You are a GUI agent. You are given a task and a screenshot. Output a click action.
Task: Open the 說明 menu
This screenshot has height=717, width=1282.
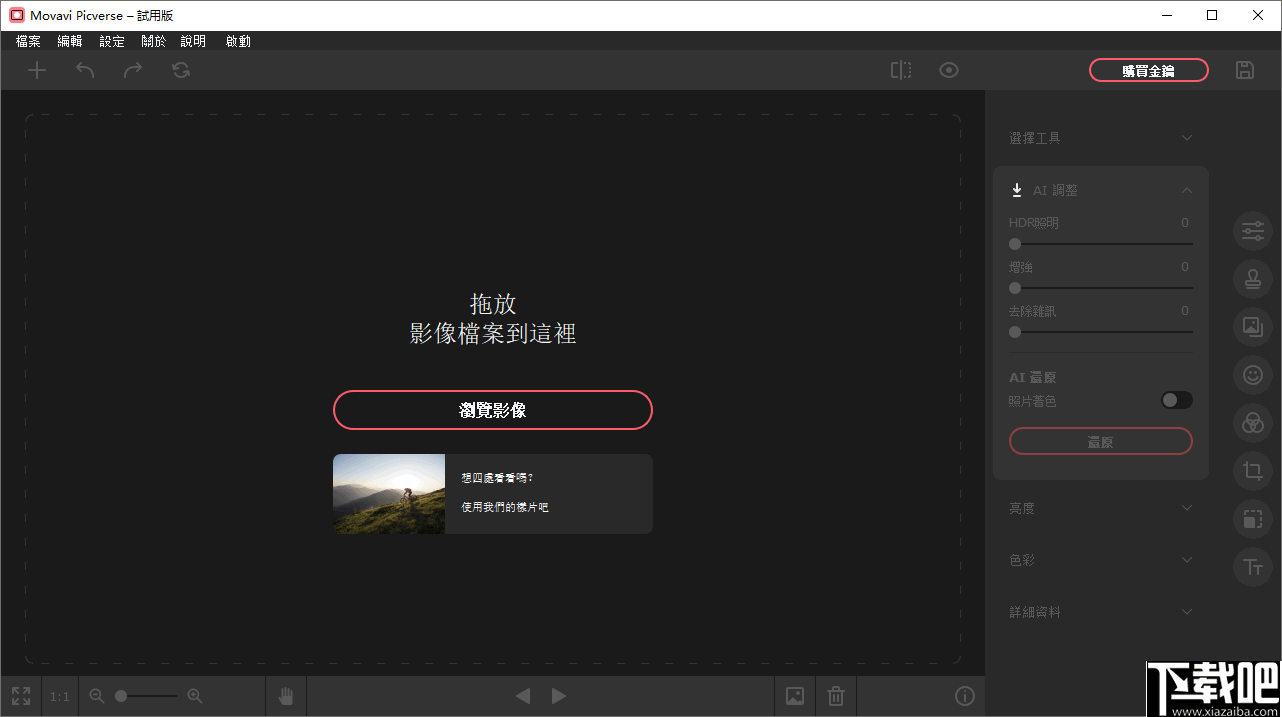point(192,41)
